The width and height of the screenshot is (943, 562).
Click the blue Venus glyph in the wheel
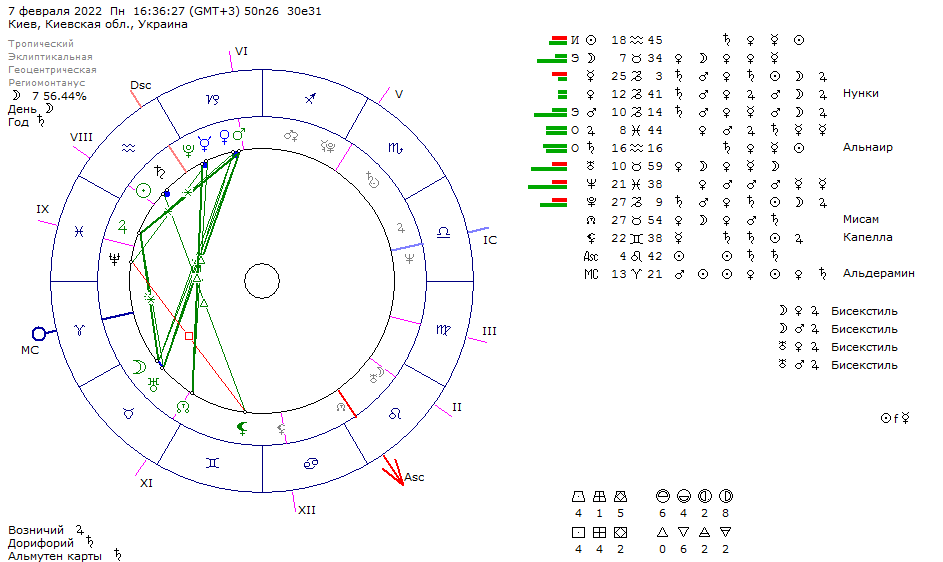coord(224,137)
